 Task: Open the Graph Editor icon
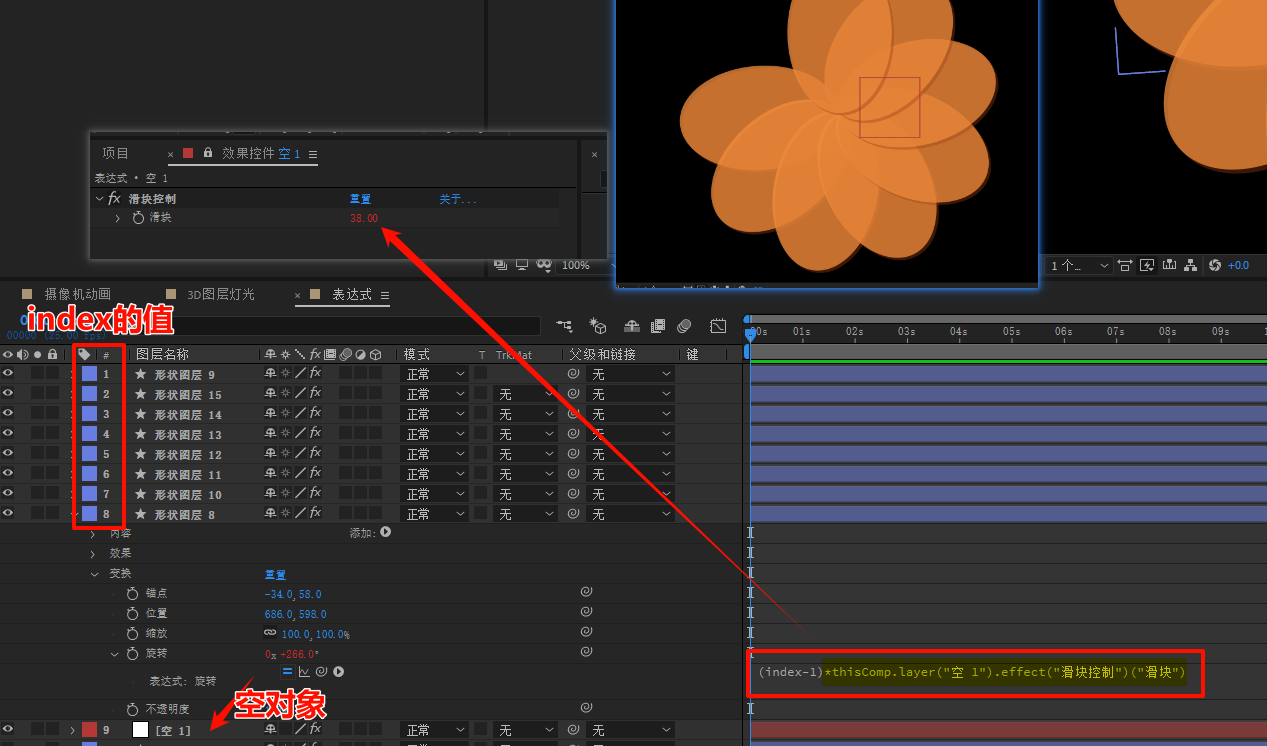718,326
